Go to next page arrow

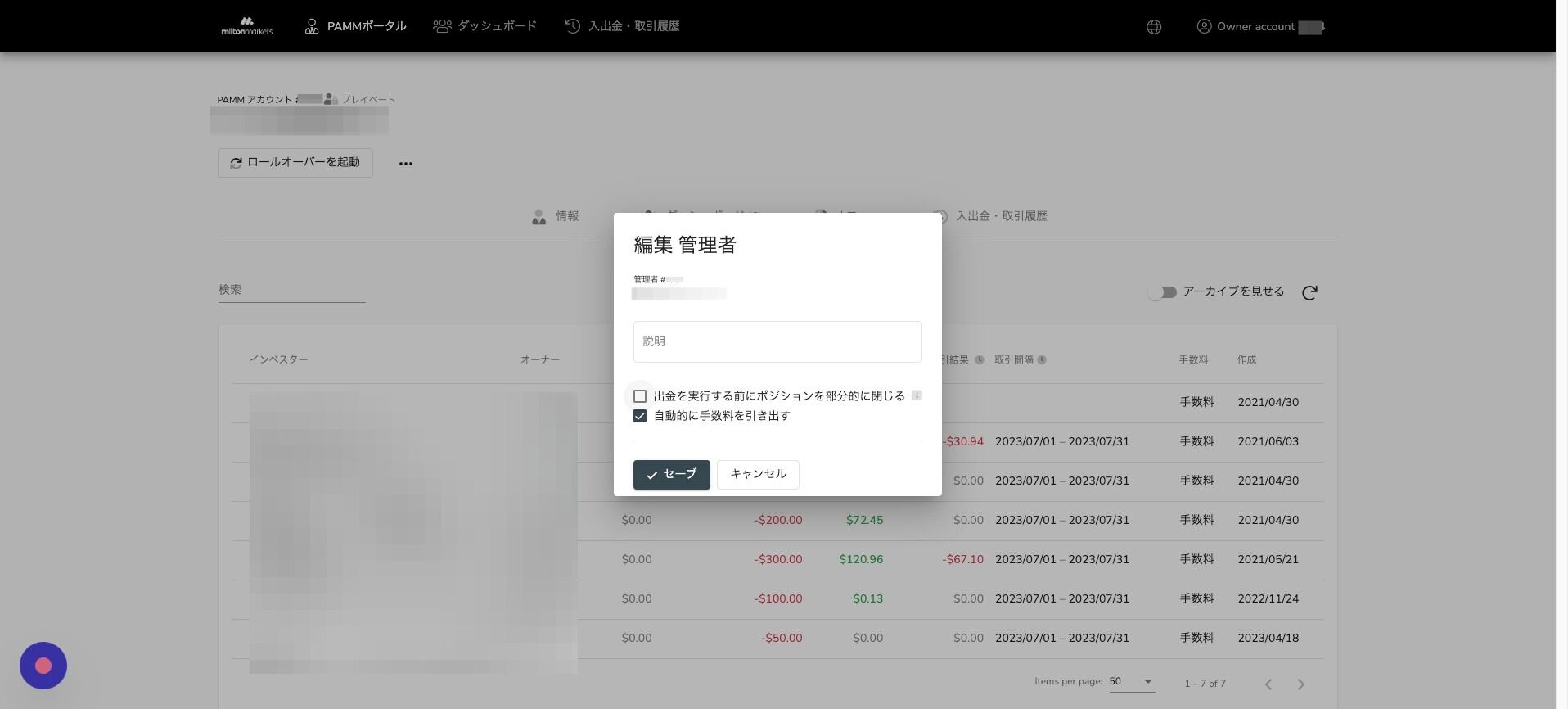click(1301, 684)
